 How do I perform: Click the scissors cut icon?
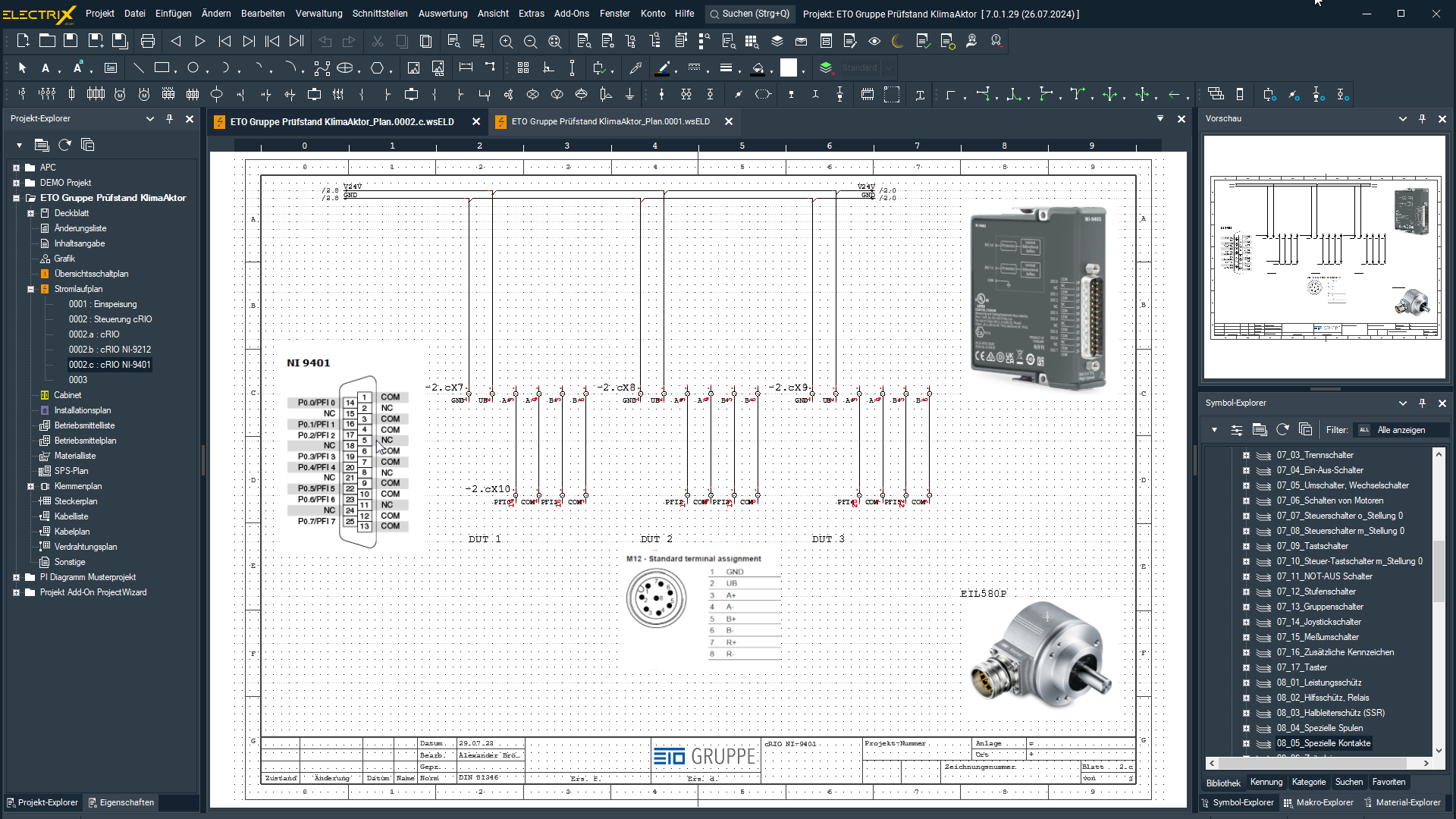click(x=377, y=41)
